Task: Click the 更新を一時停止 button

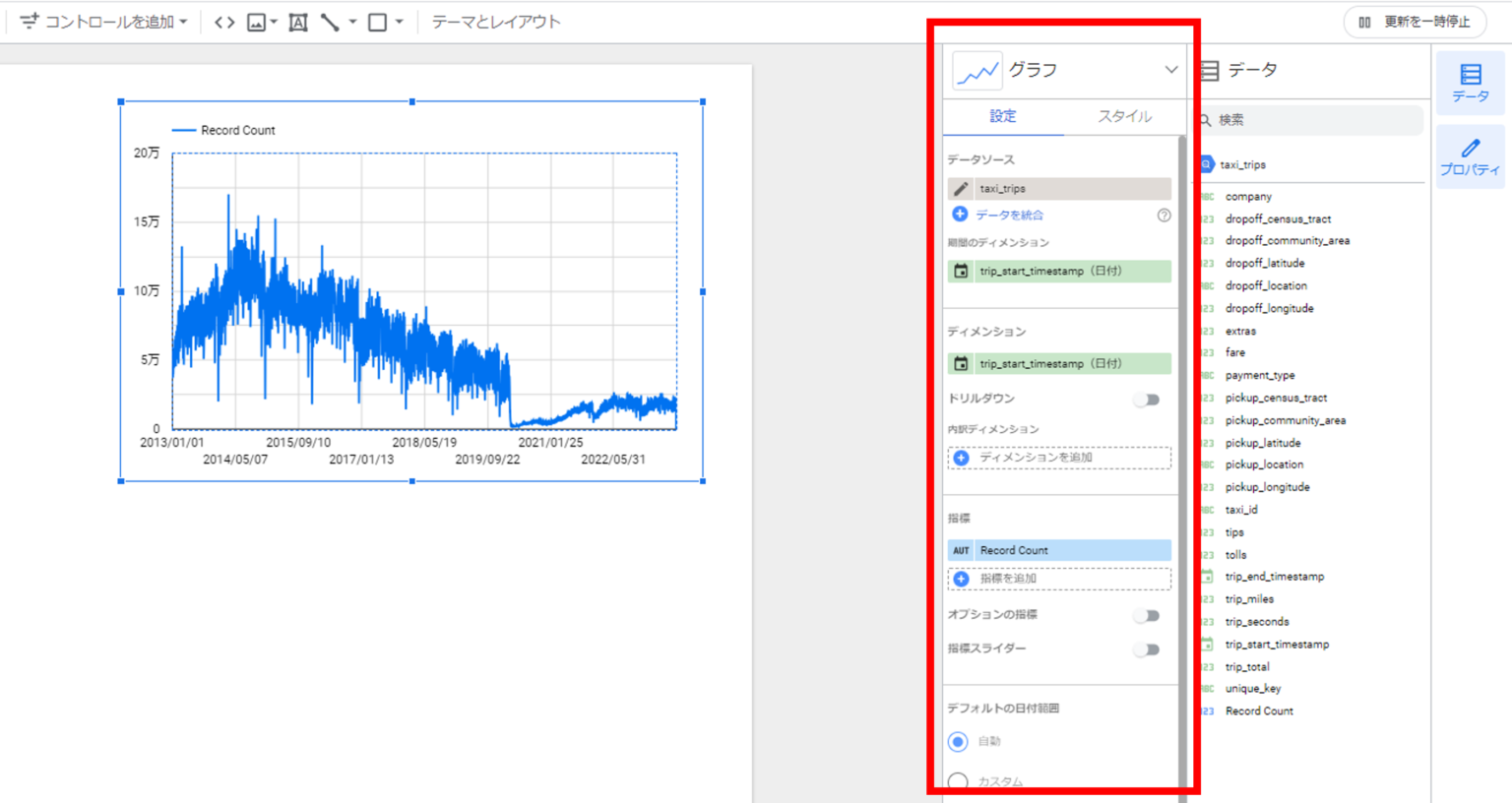Action: pyautogui.click(x=1415, y=22)
